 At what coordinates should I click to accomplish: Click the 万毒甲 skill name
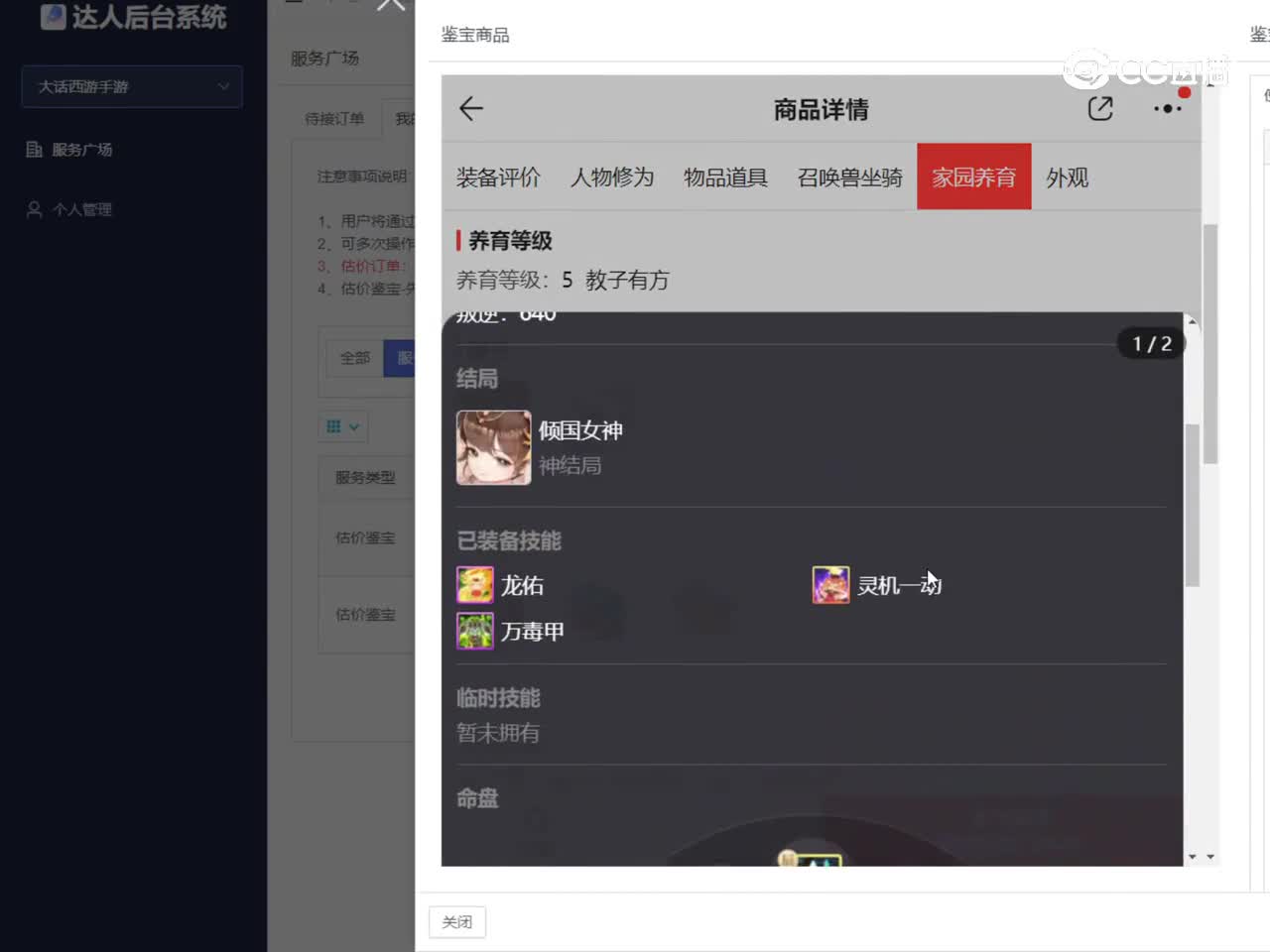click(533, 632)
